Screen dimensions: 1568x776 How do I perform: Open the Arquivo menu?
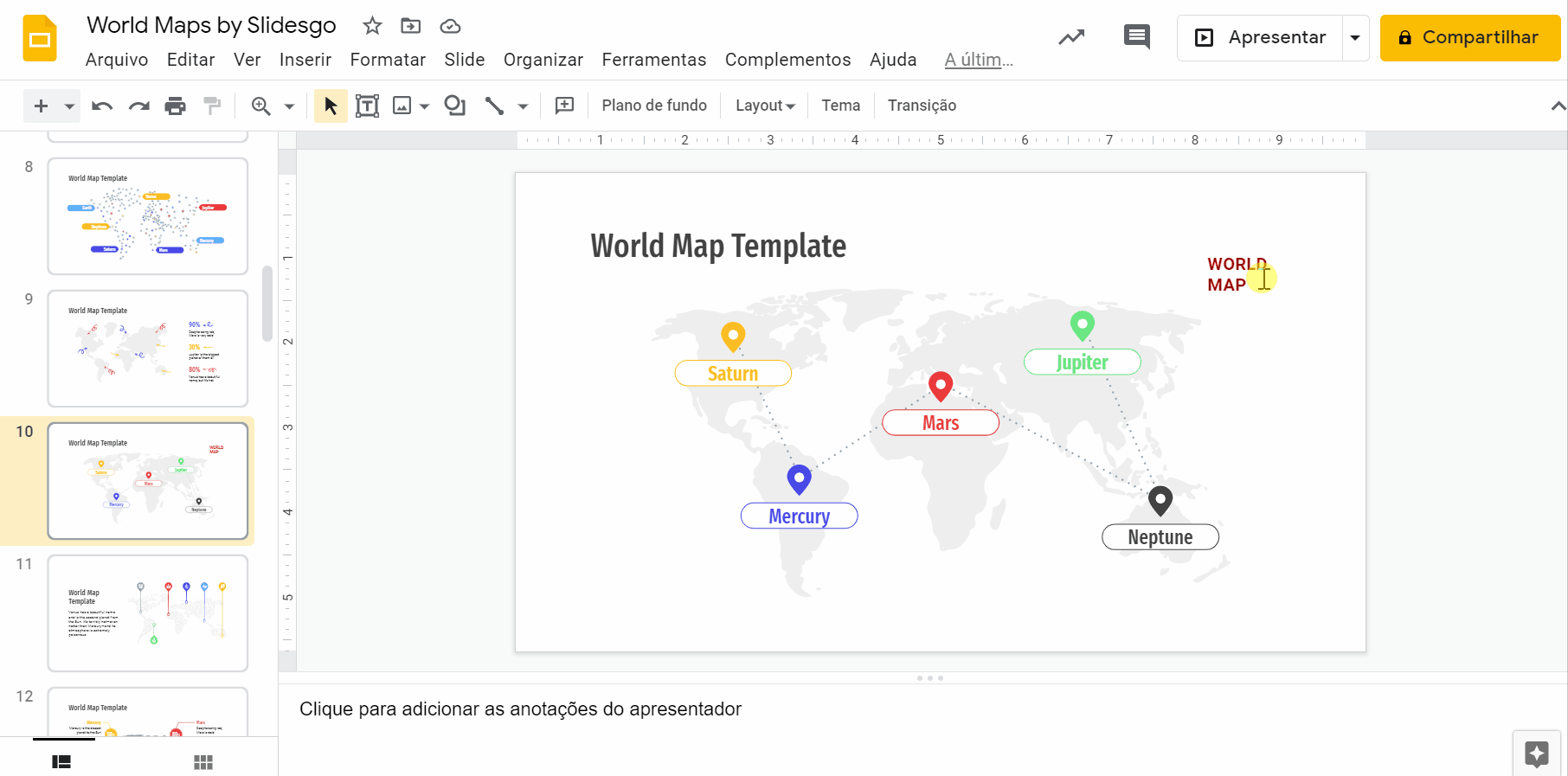[x=117, y=60]
